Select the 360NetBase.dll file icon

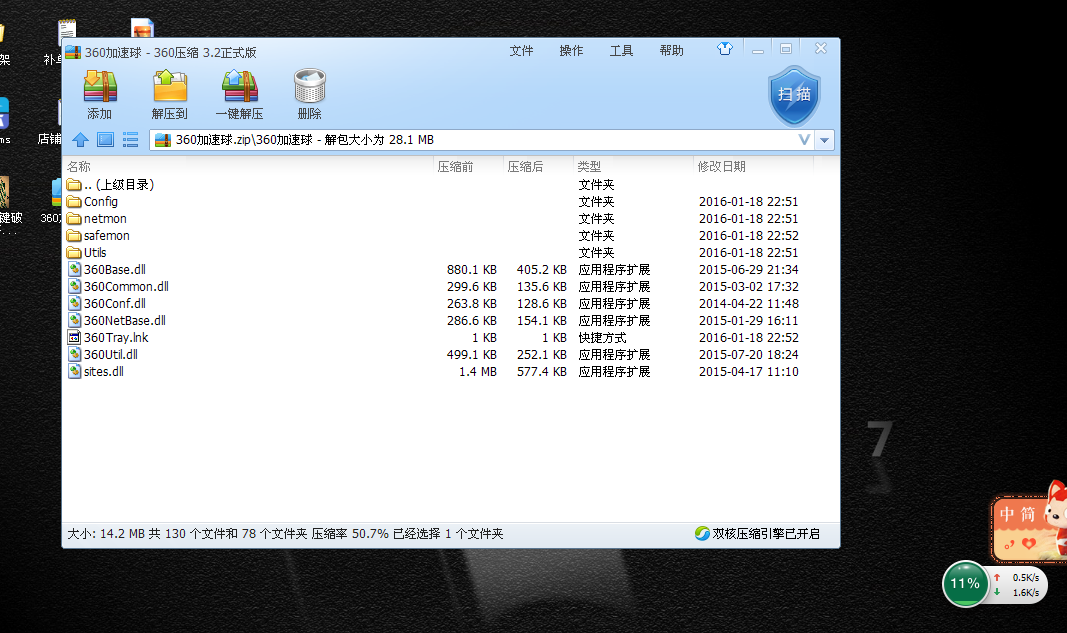pyautogui.click(x=74, y=321)
